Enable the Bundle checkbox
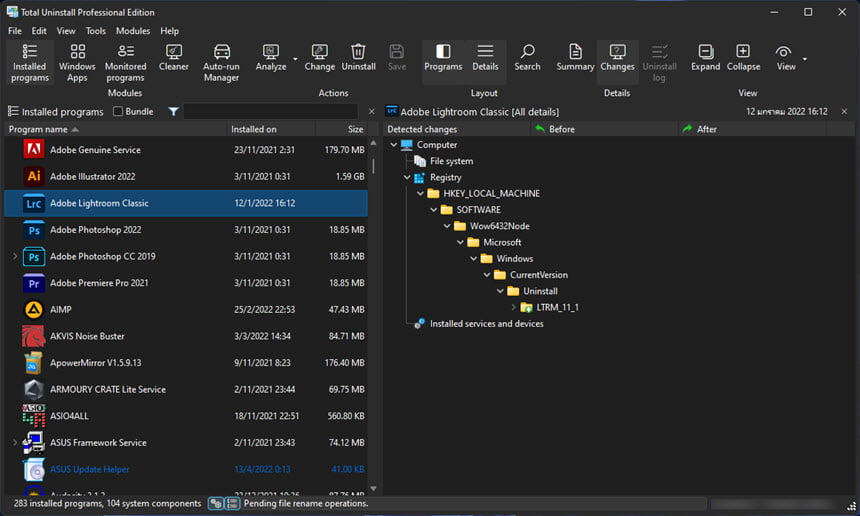Screen dimensions: 860x516 coord(117,111)
